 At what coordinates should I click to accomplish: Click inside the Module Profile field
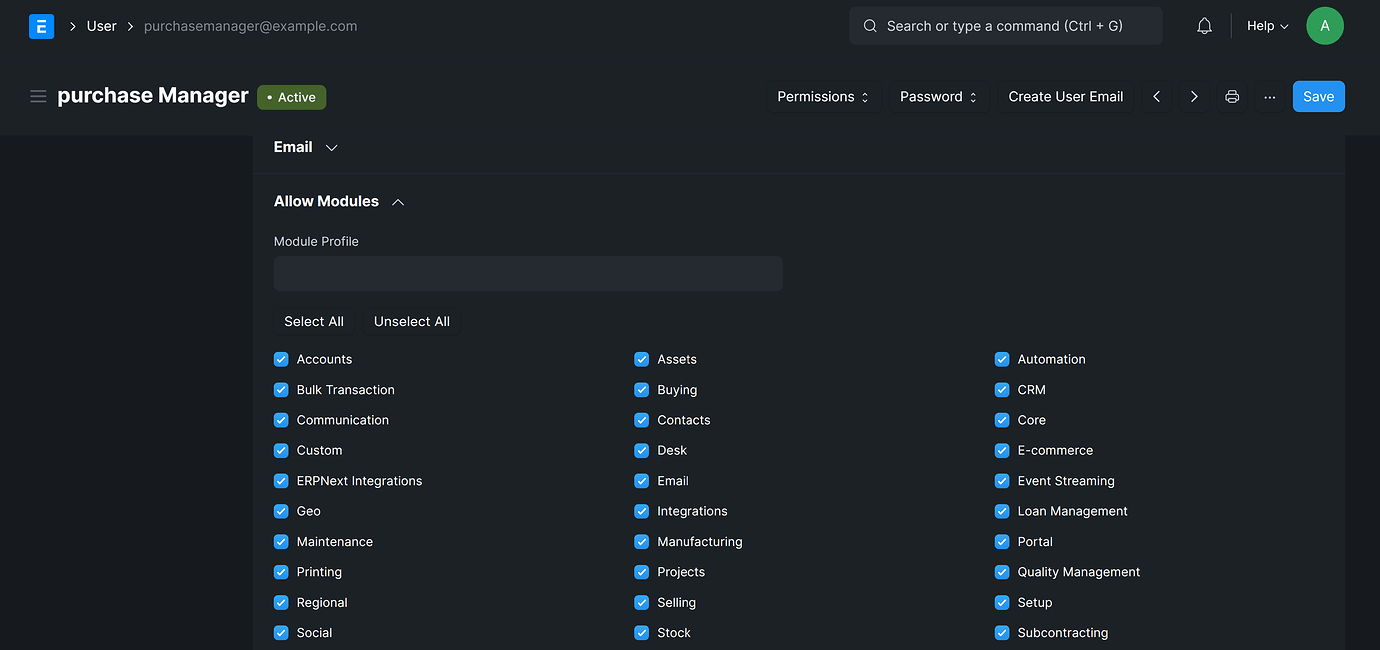[528, 273]
